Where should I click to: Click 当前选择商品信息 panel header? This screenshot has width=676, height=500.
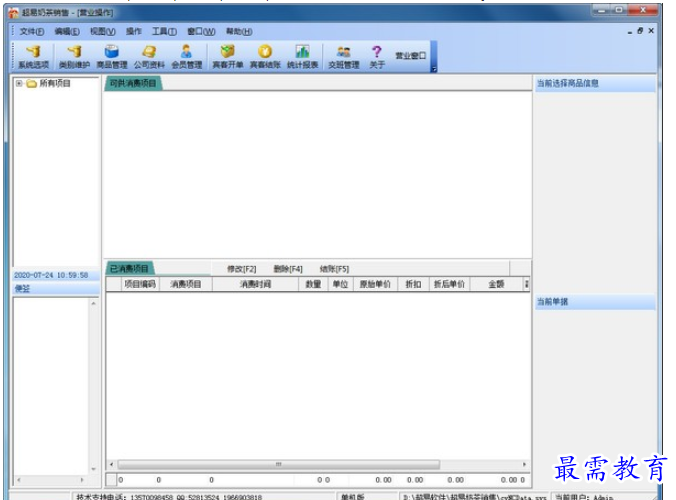(595, 83)
